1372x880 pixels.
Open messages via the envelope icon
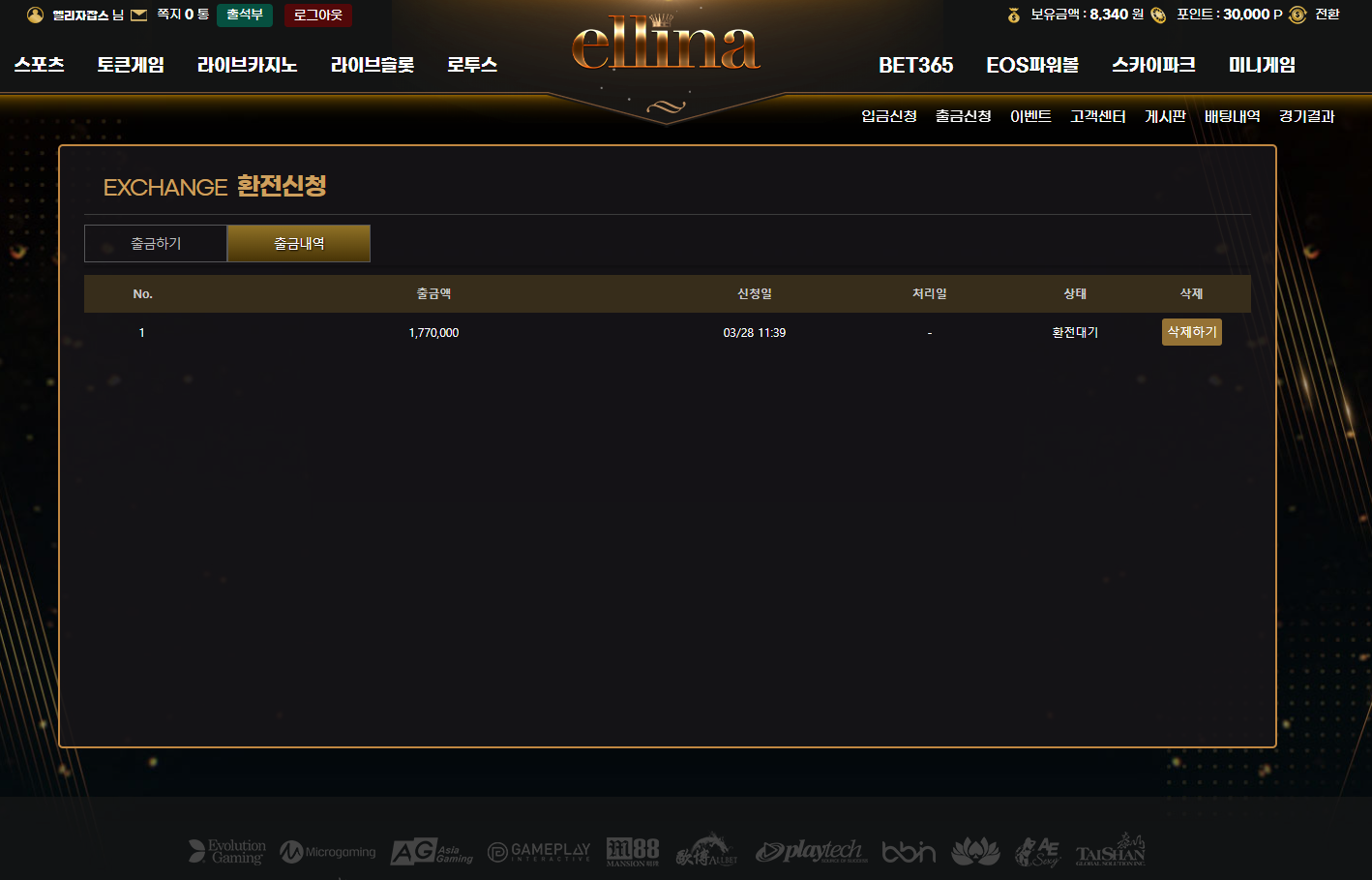(139, 15)
